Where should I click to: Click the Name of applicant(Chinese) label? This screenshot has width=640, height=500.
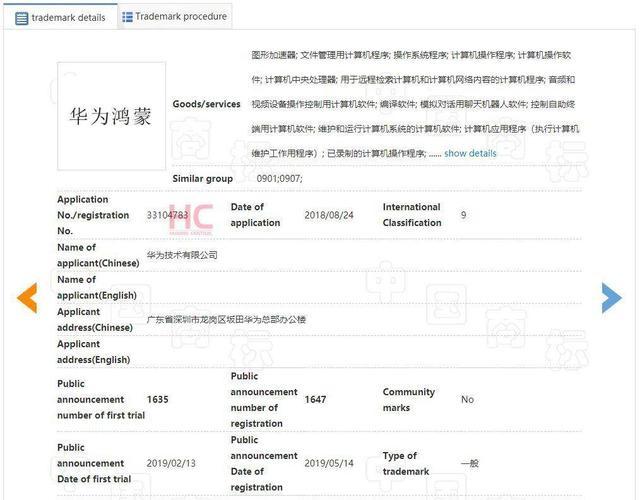[98, 255]
